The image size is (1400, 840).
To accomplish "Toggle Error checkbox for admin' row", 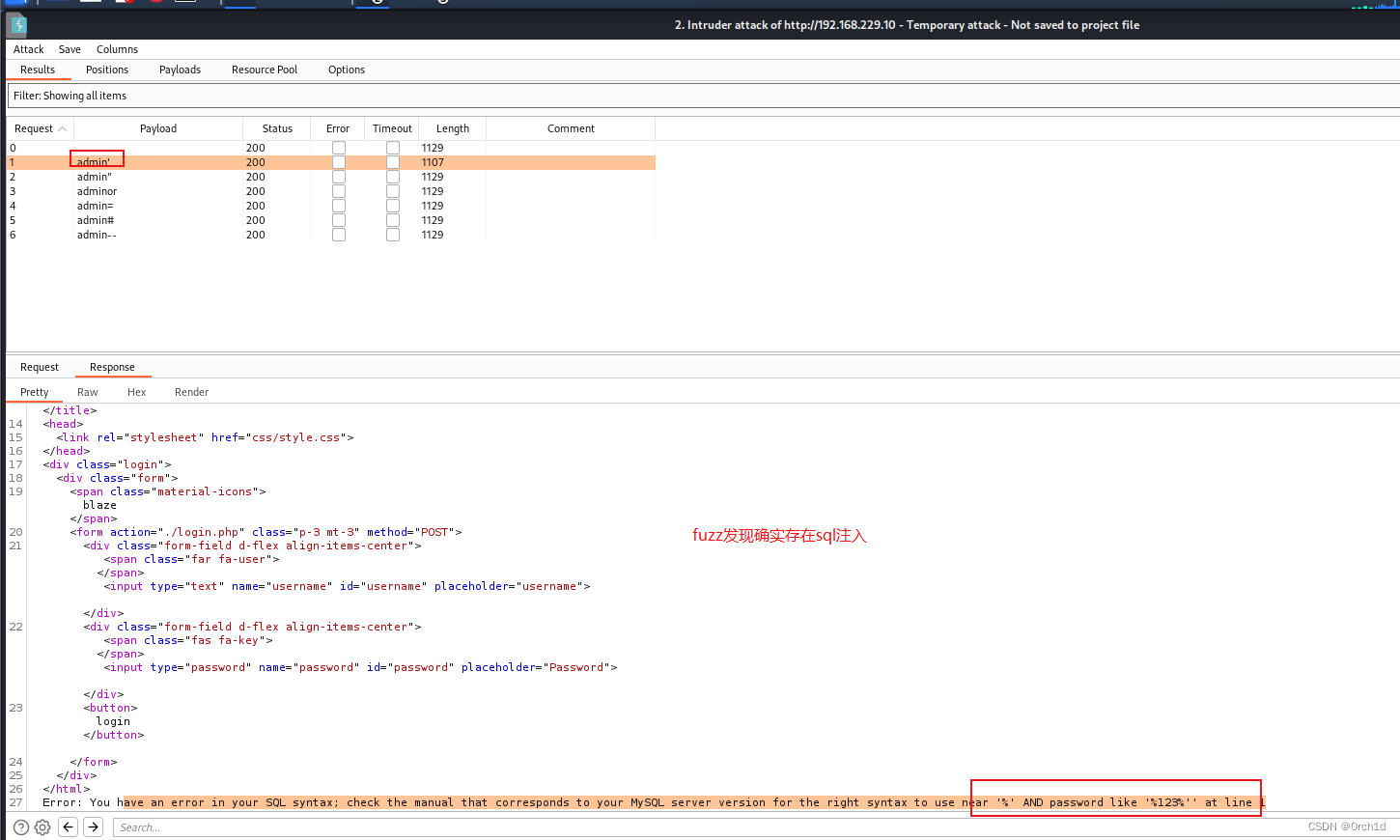I will pyautogui.click(x=339, y=162).
